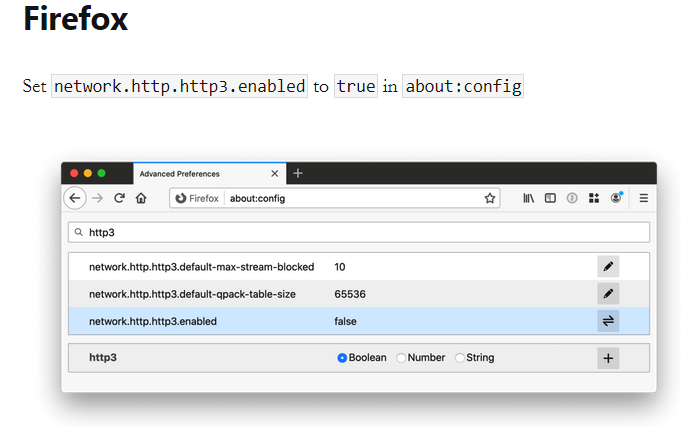Close the Advanced Preferences tab

coord(274,173)
